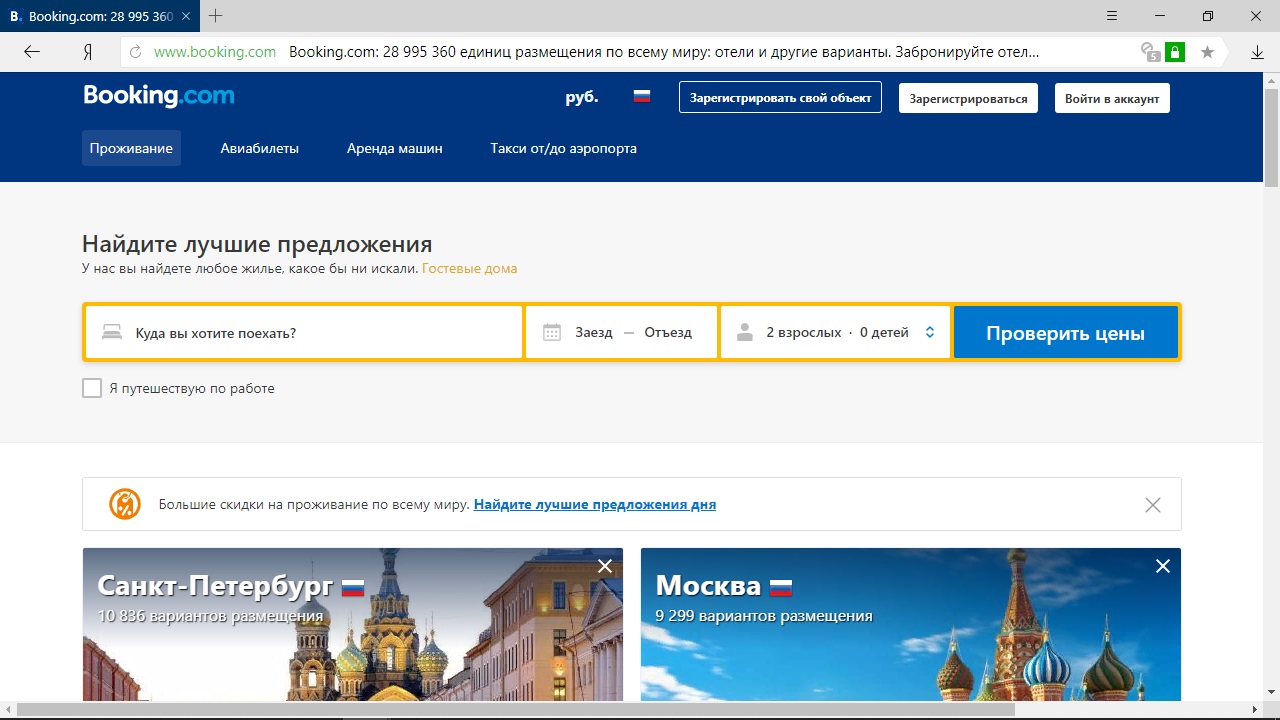
Task: Check 'Я путешествую по работе' checkbox
Action: [92, 388]
